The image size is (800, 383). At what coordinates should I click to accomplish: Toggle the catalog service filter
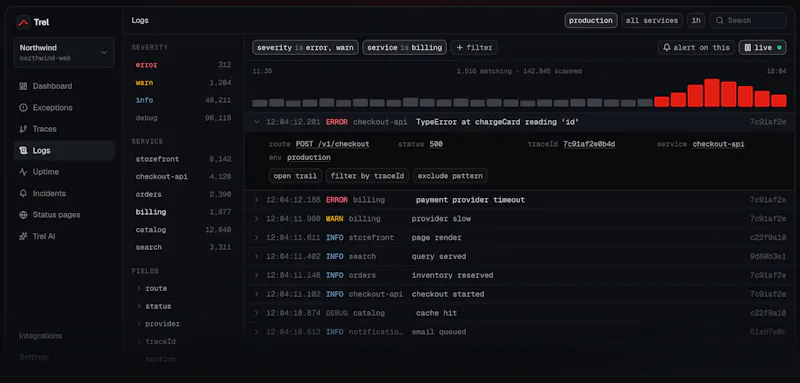[183, 229]
